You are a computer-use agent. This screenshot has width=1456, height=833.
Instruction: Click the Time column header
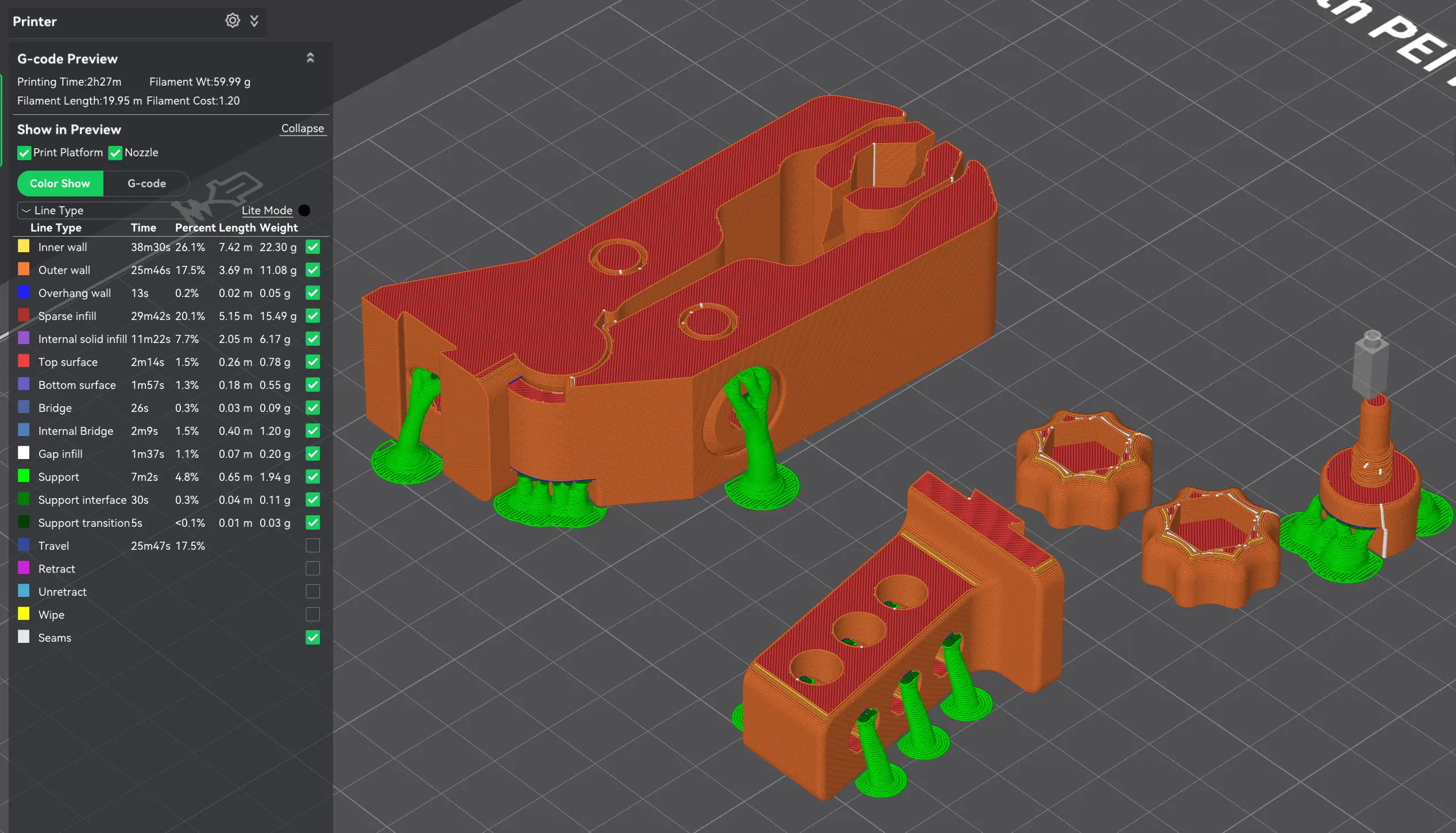[144, 227]
